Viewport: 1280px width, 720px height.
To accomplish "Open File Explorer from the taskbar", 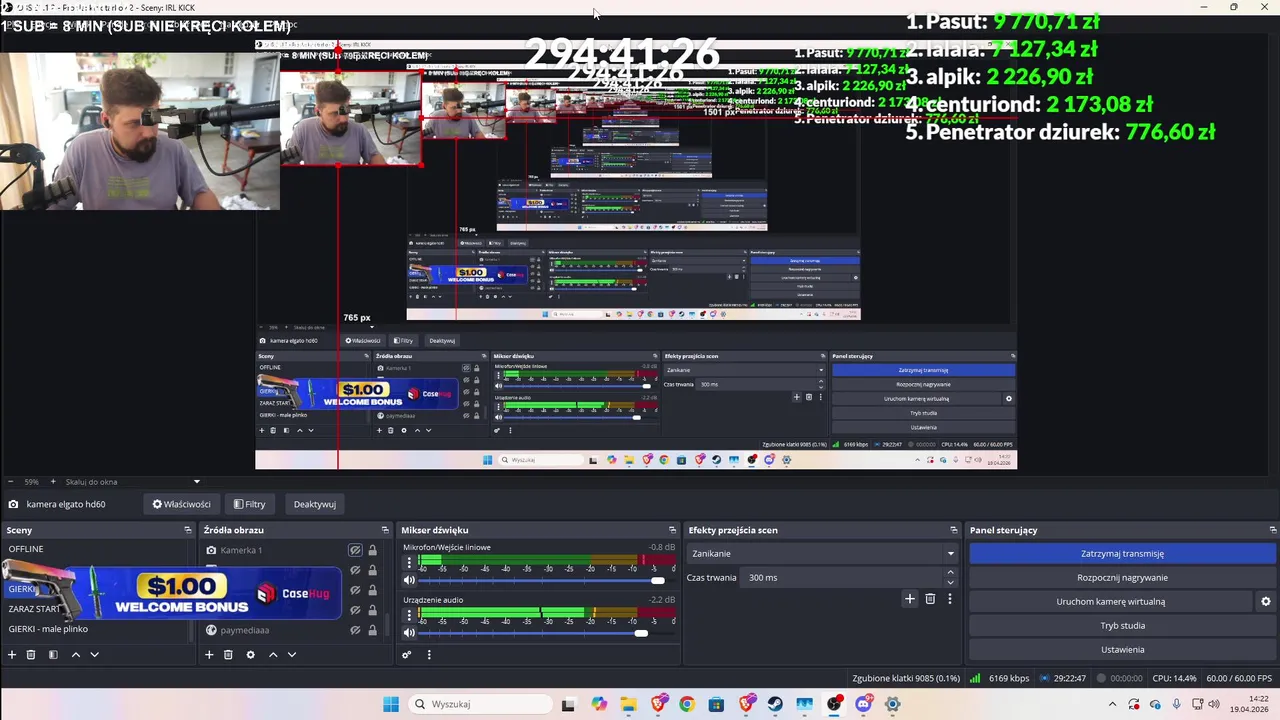I will (x=628, y=704).
